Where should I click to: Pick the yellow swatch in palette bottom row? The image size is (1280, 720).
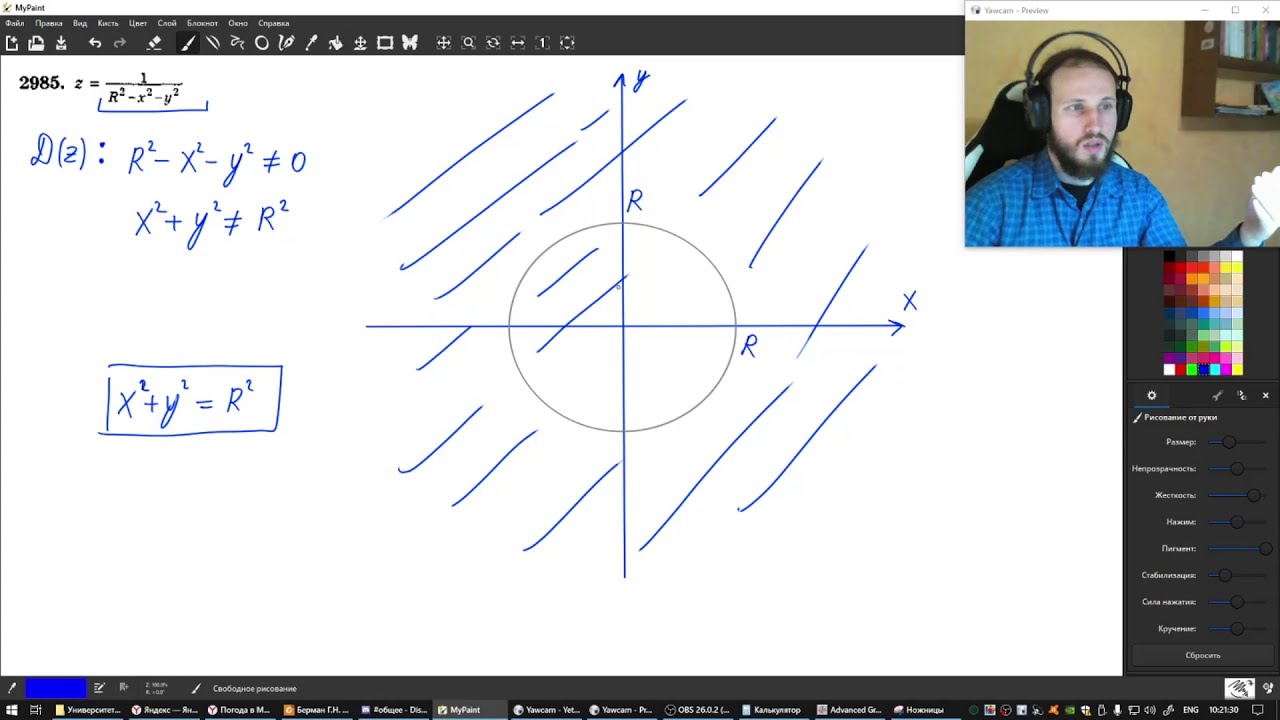(x=1237, y=370)
